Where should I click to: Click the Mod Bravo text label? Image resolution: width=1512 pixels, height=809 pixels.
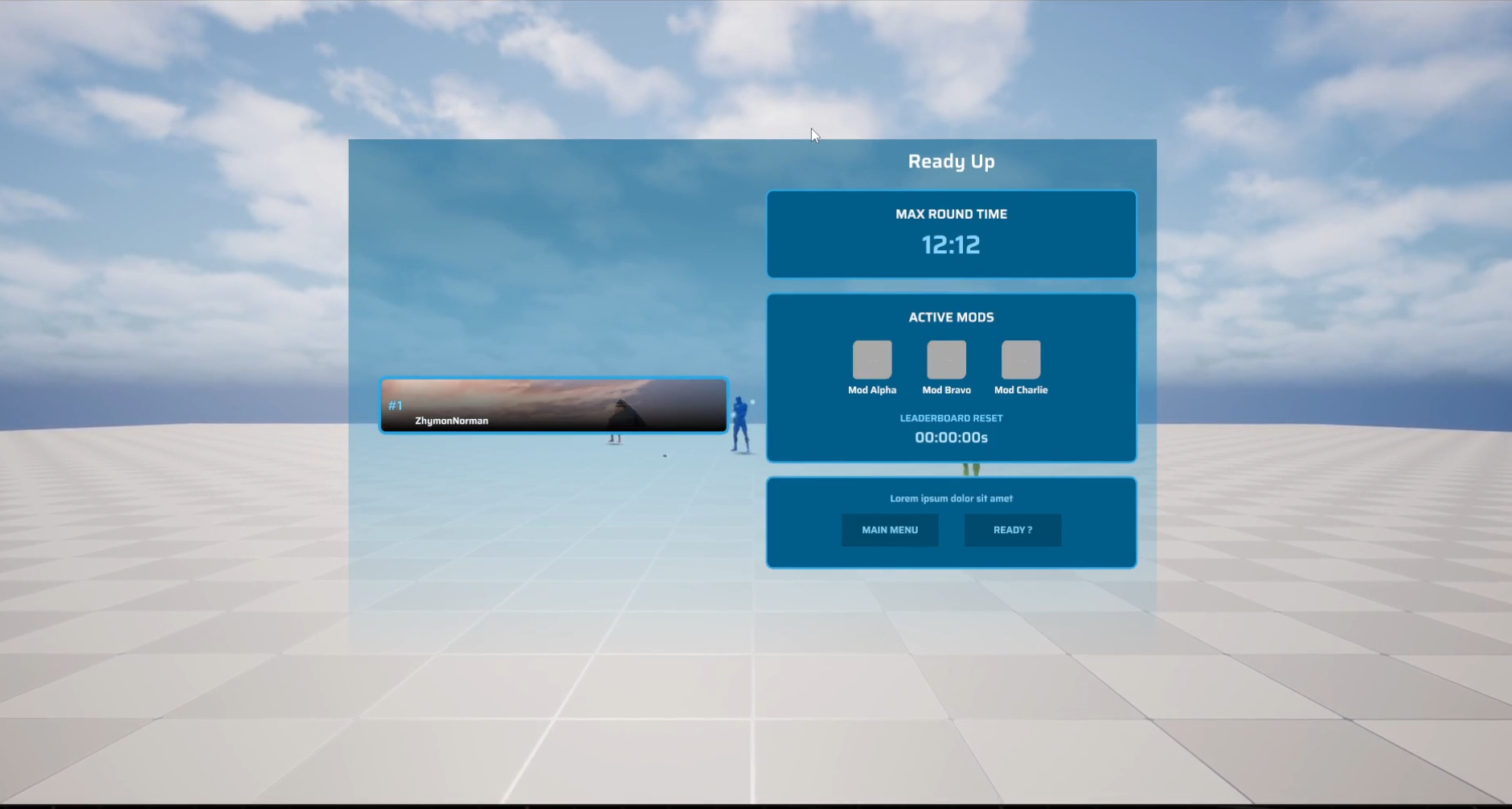coord(946,390)
